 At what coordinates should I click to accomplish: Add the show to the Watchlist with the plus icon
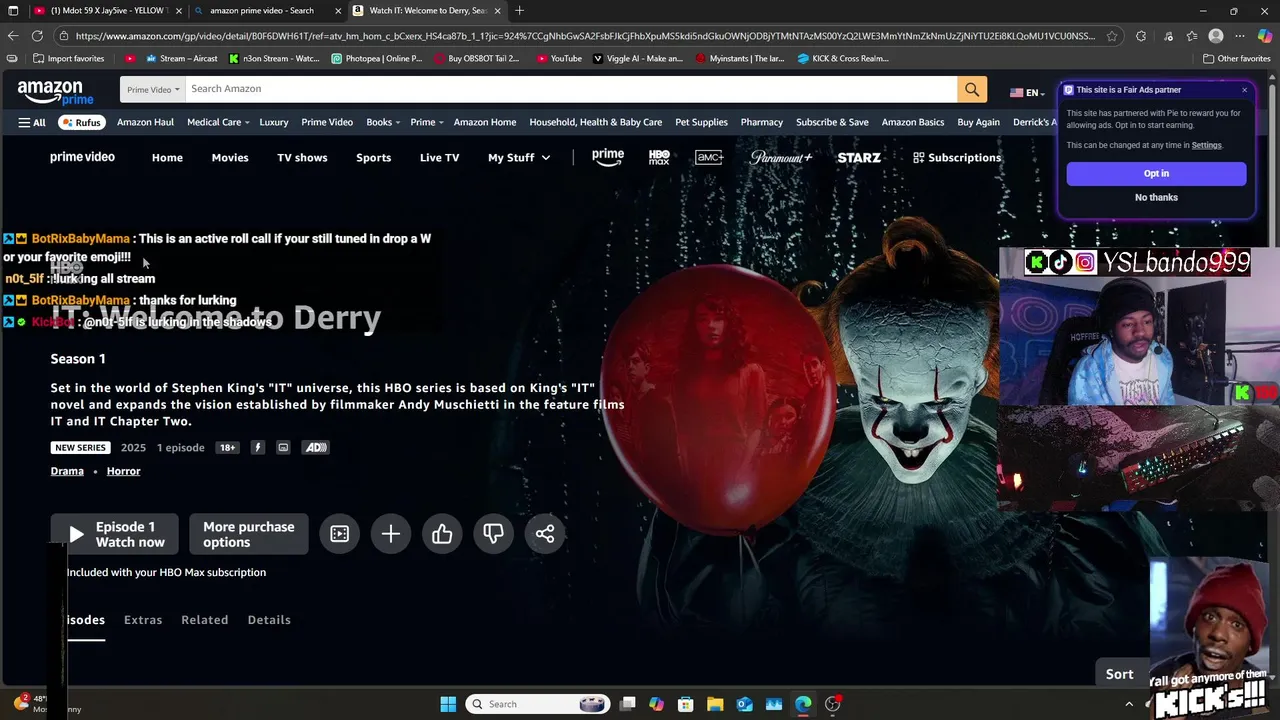click(x=391, y=534)
